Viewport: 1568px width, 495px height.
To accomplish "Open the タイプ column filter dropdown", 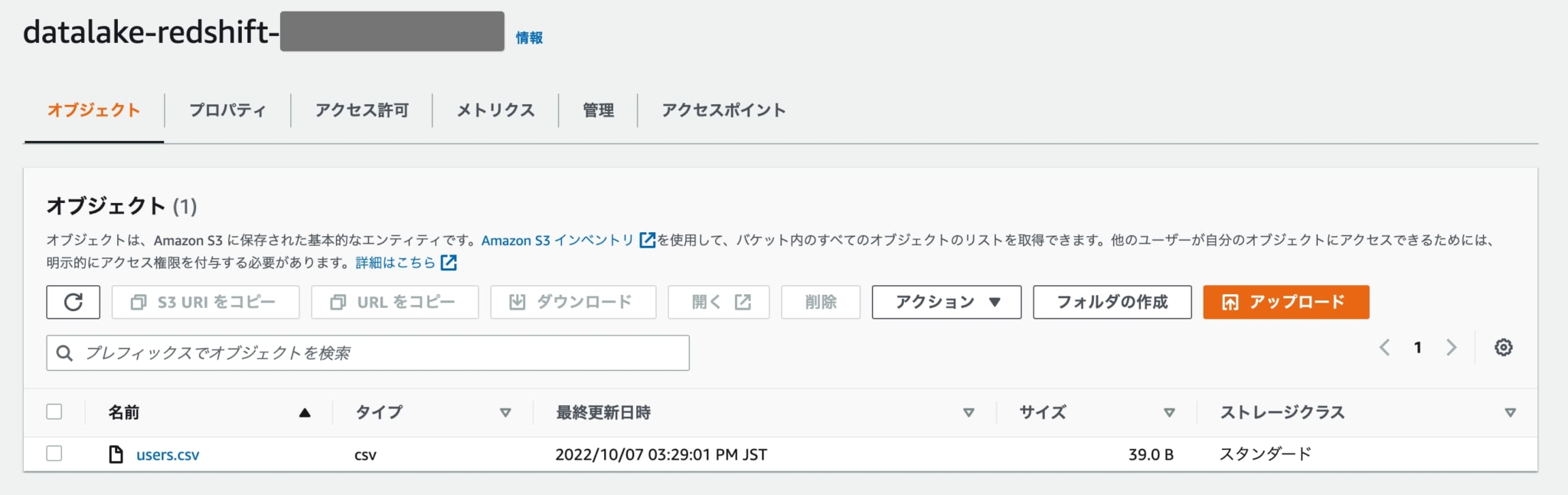I will click(x=505, y=412).
